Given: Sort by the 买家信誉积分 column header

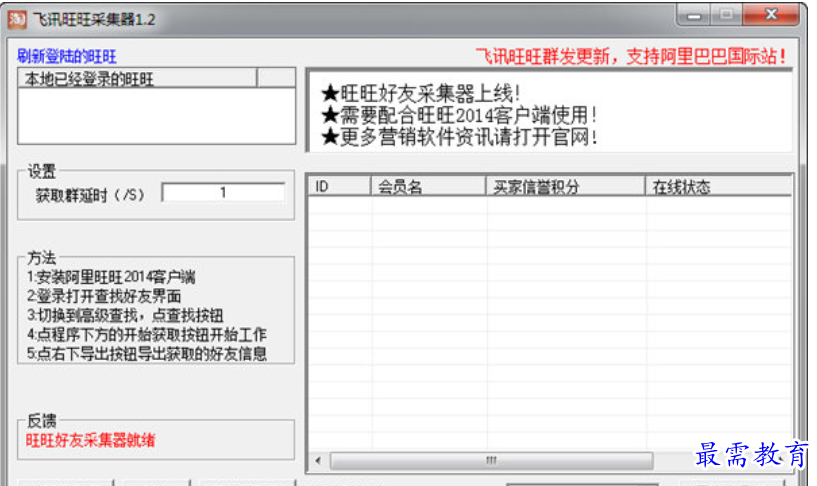Looking at the screenshot, I should coord(565,186).
